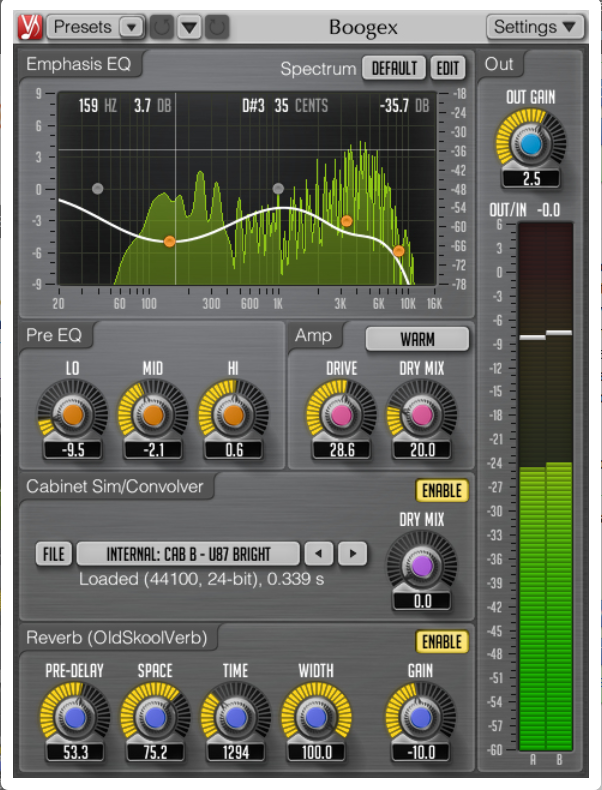Click the channel B level meter

(559, 486)
